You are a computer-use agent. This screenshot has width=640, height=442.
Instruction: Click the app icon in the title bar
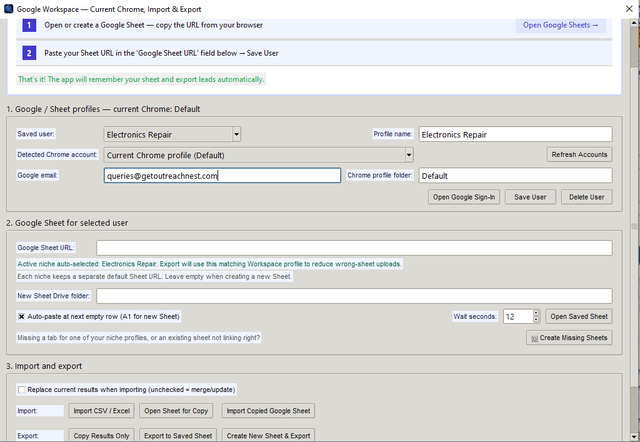point(8,9)
